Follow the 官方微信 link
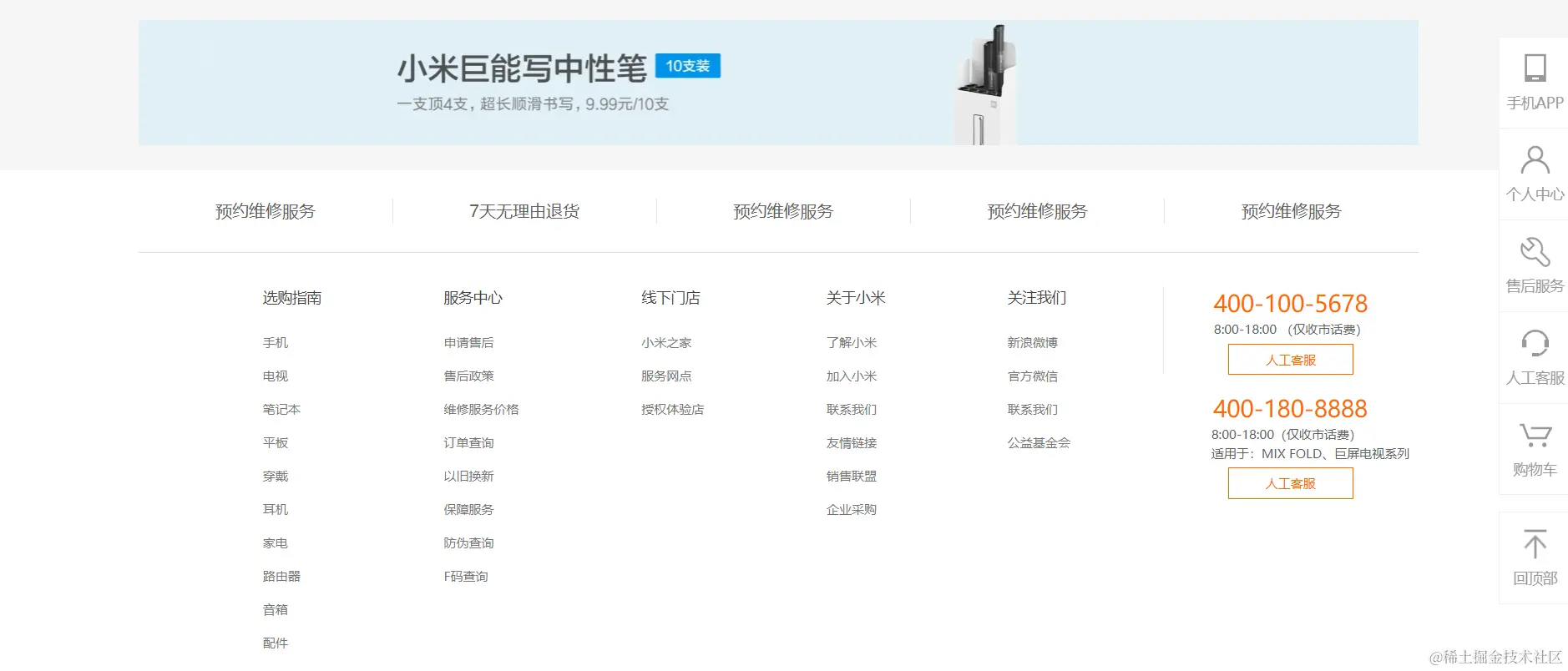 pyautogui.click(x=1033, y=376)
